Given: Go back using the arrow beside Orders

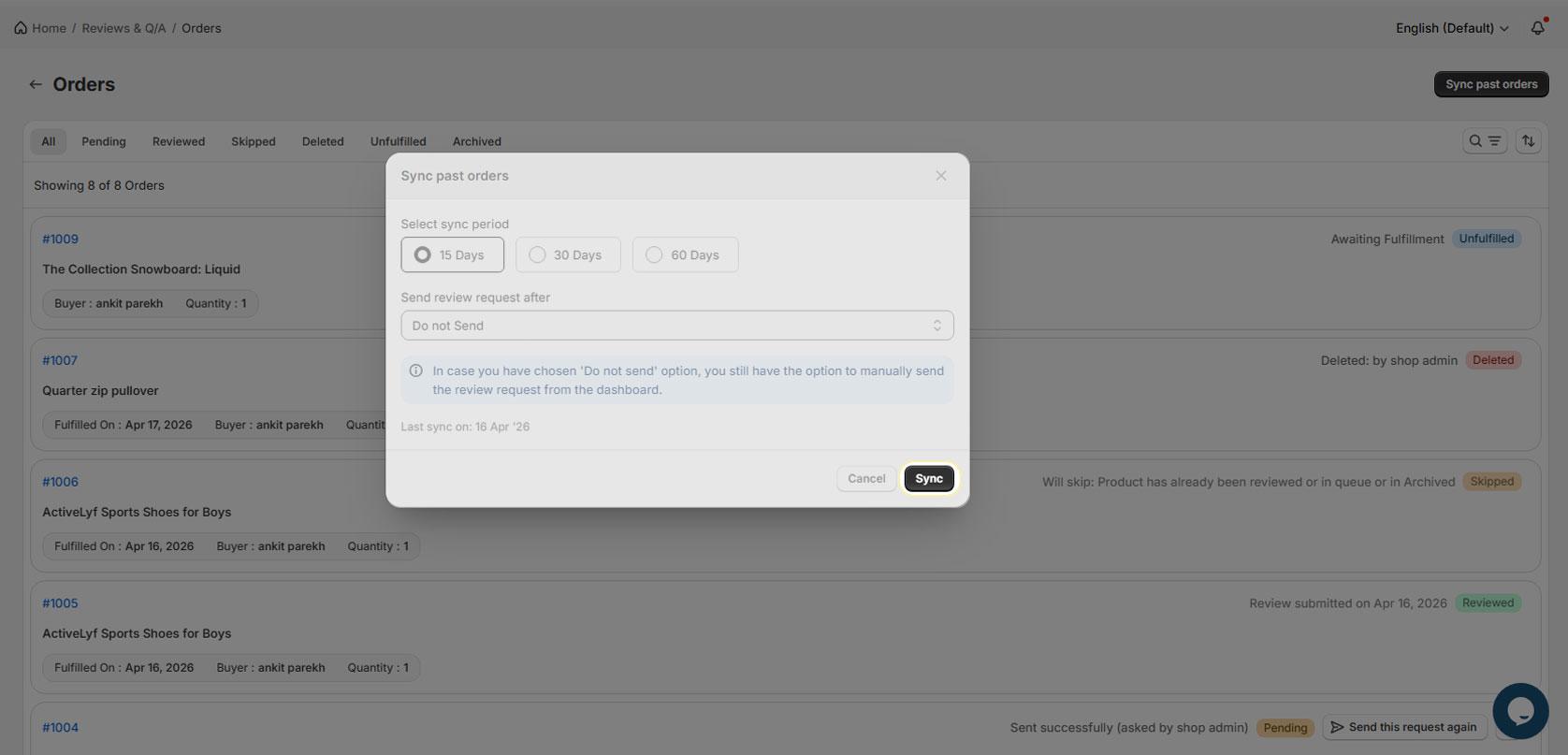Looking at the screenshot, I should pos(36,84).
